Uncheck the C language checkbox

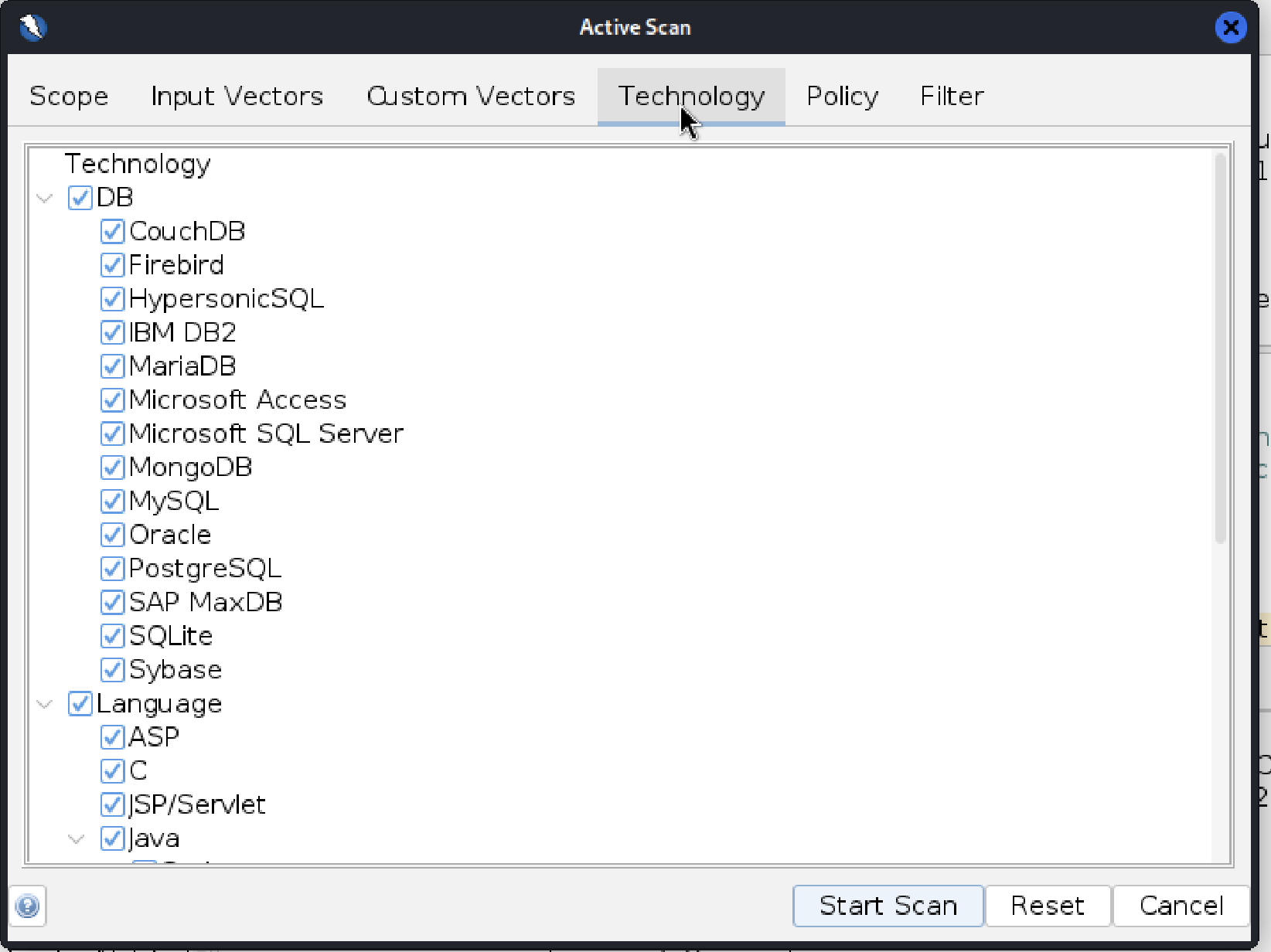[x=112, y=770]
